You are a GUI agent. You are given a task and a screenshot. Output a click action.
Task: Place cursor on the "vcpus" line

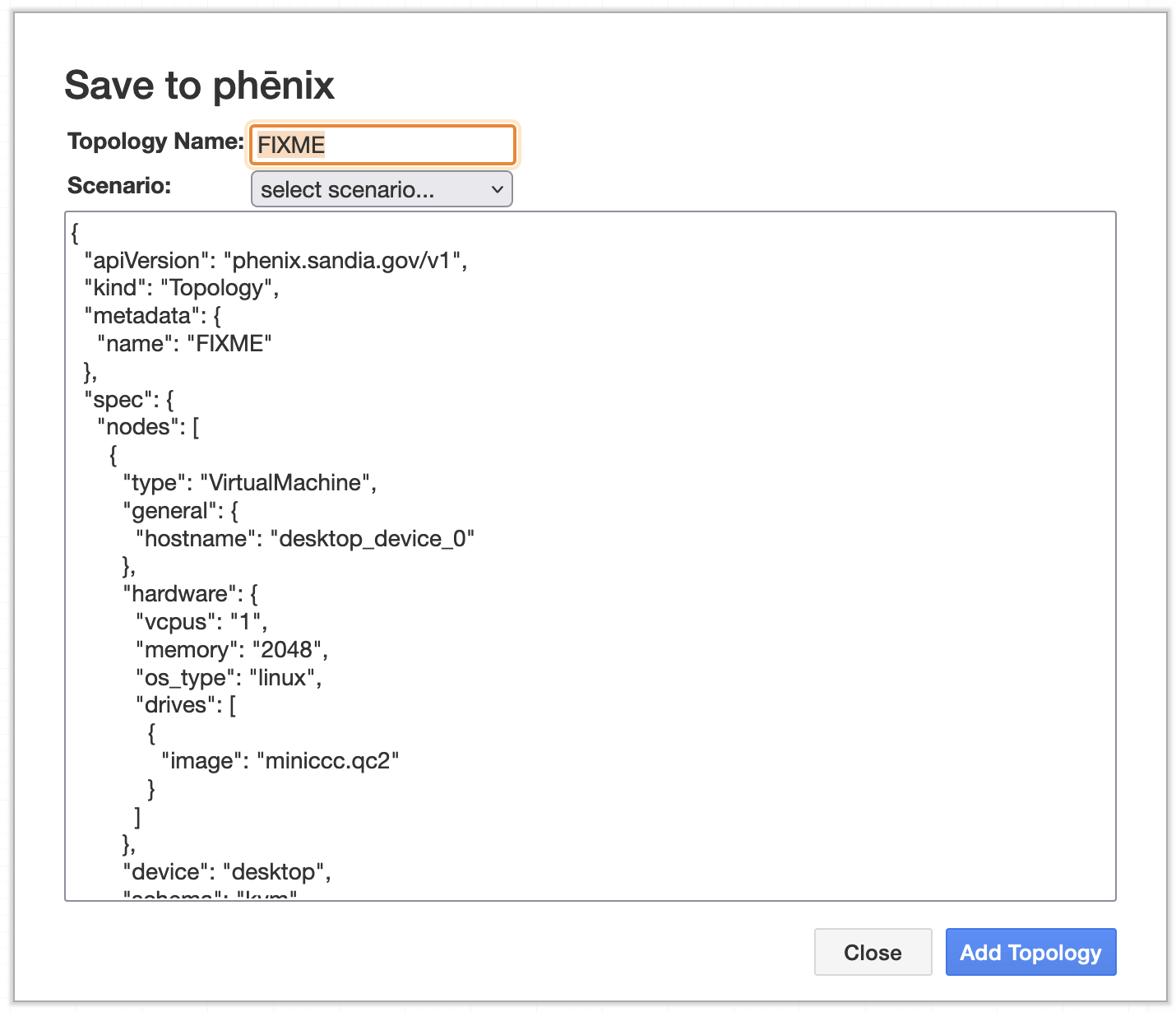201,622
